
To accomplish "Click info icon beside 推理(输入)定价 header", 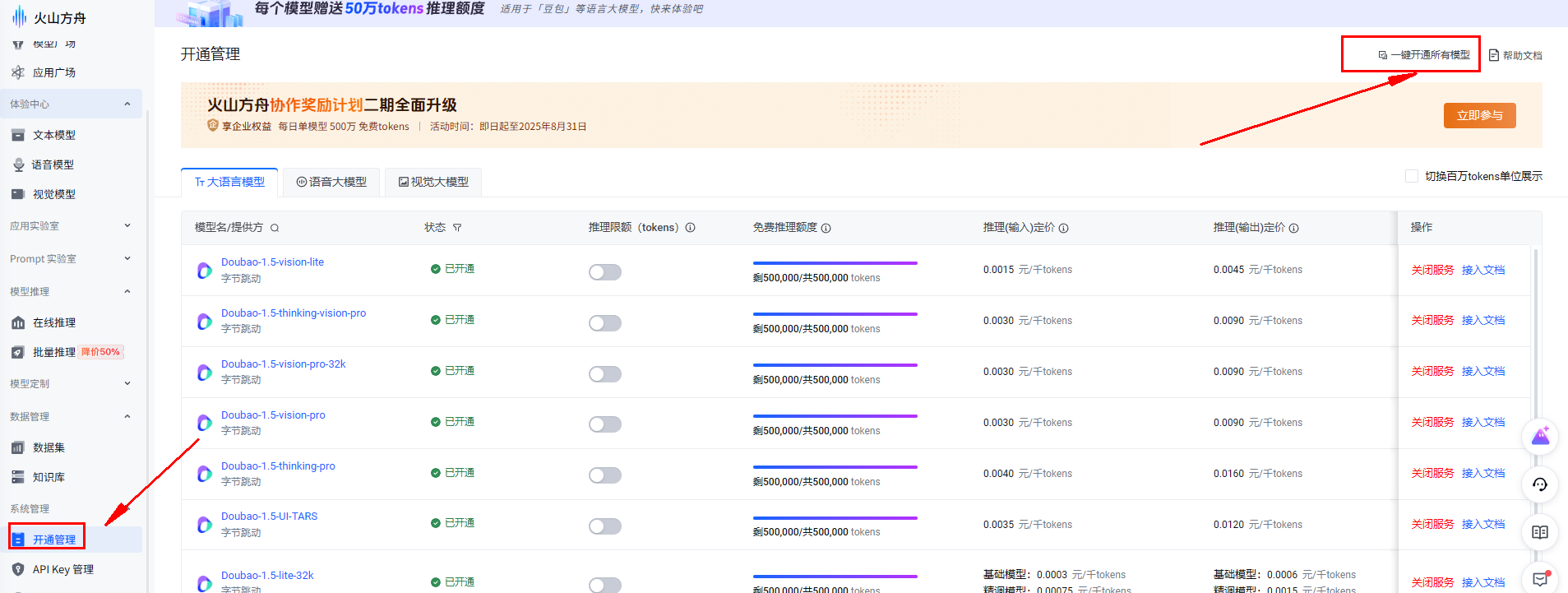I will click(1064, 228).
